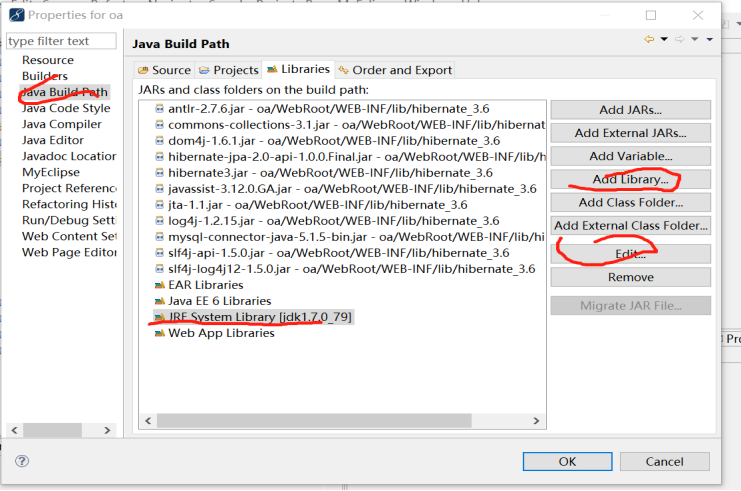This screenshot has width=741, height=491.
Task: Select Javadoc Location in the tree
Action: click(69, 156)
